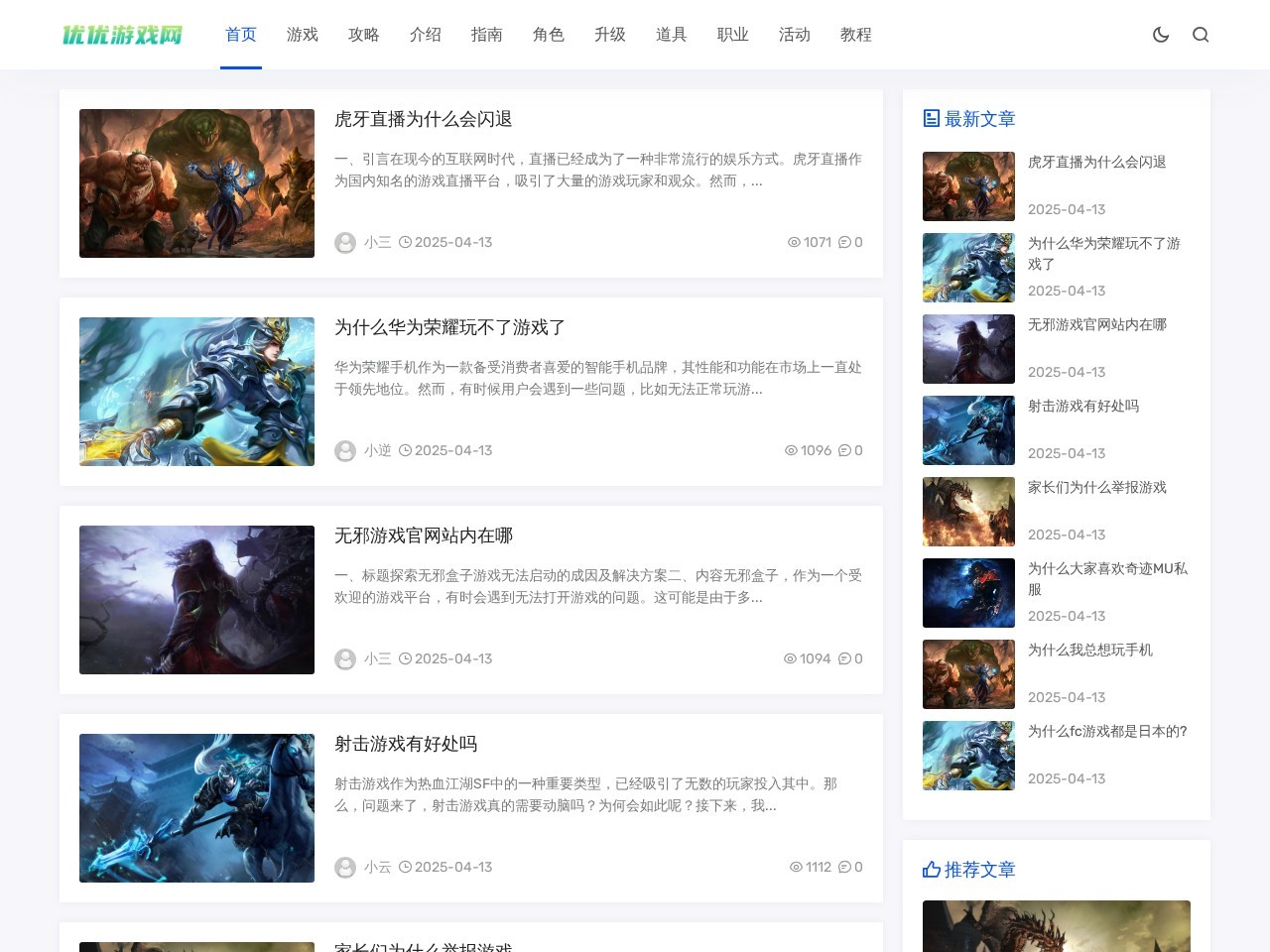Open sidebar link 为什么大家喜欢奇迹MU私服
The width and height of the screenshot is (1270, 952).
1108,579
